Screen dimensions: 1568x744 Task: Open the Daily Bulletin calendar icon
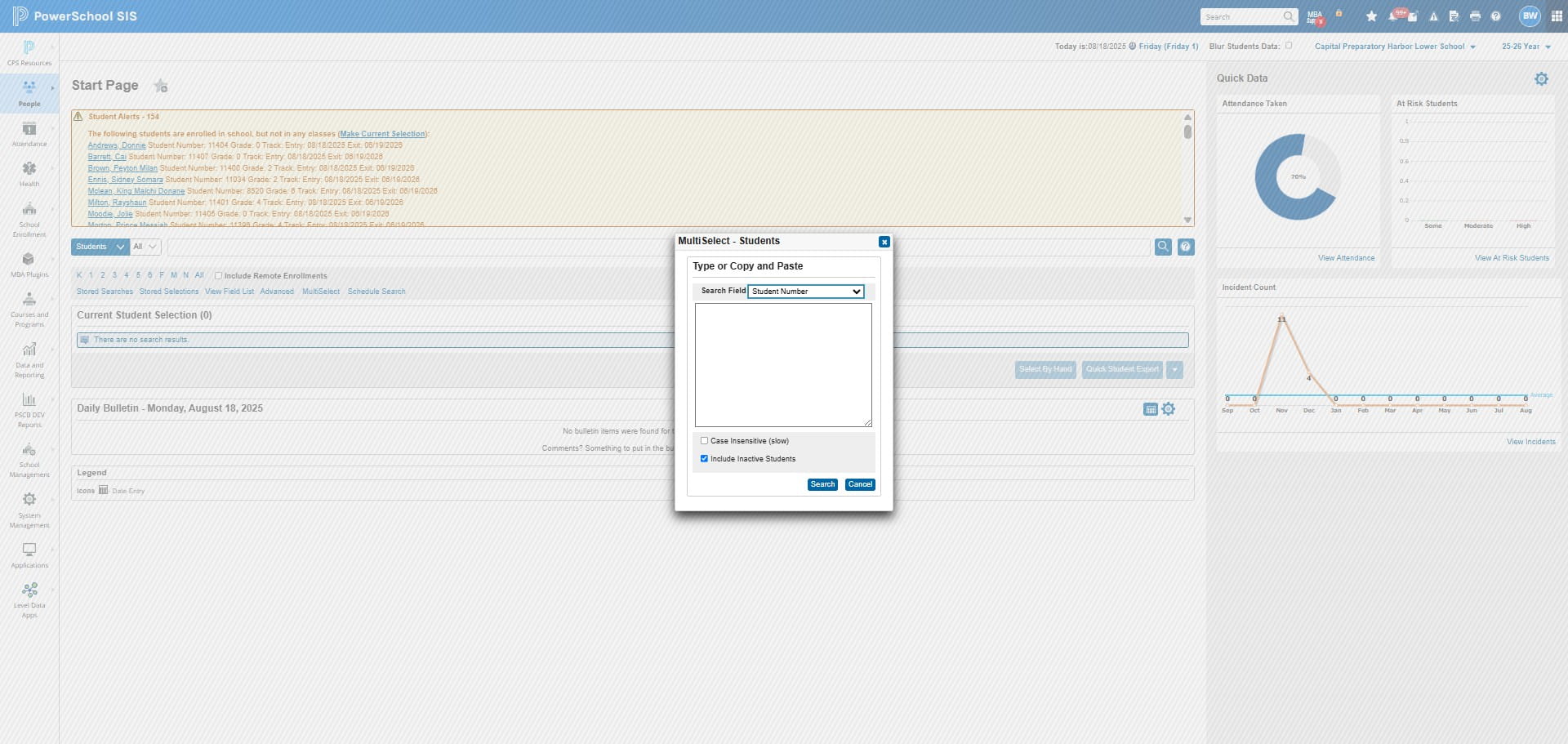click(1150, 409)
